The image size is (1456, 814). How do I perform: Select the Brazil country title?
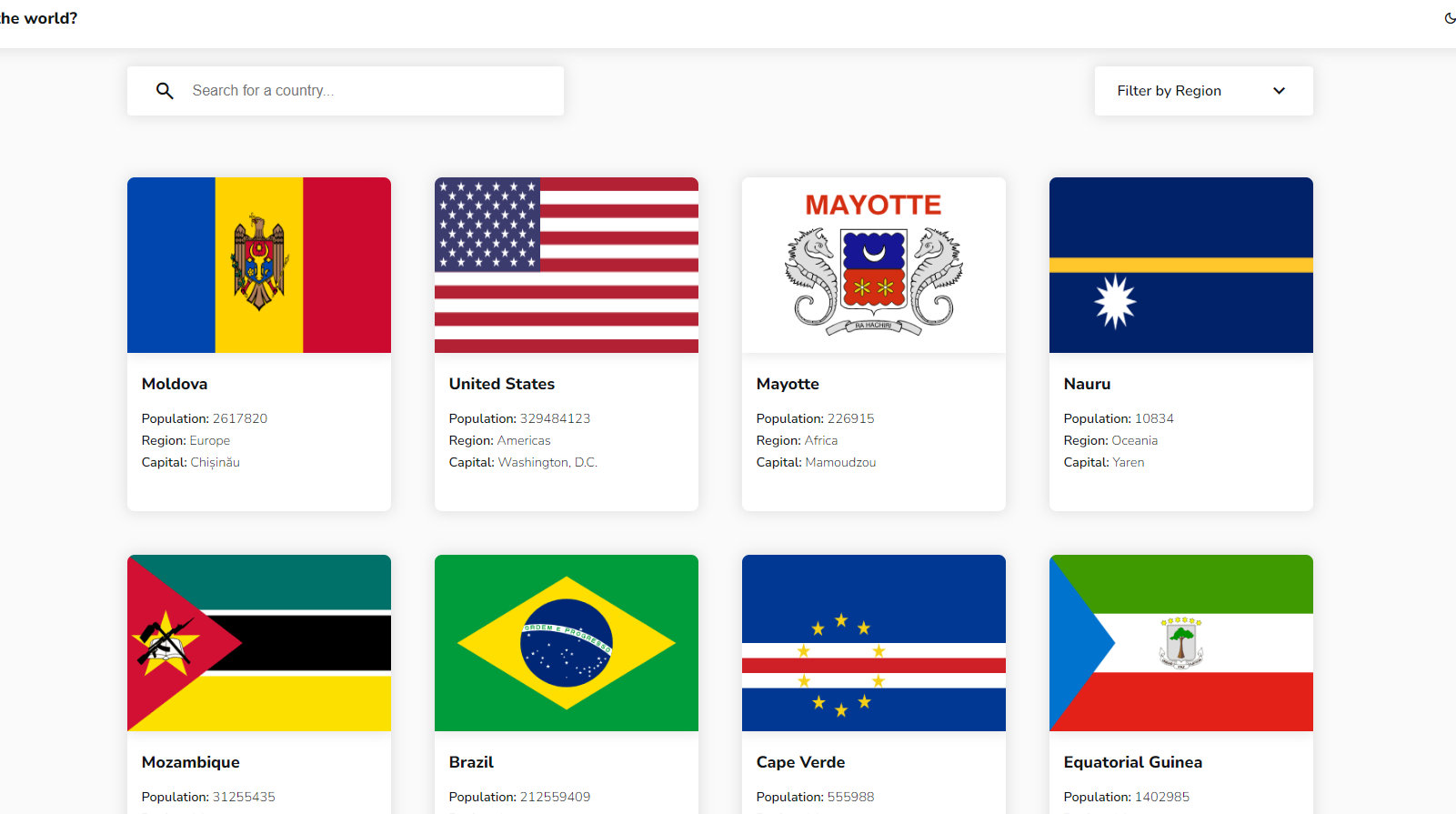pos(471,762)
